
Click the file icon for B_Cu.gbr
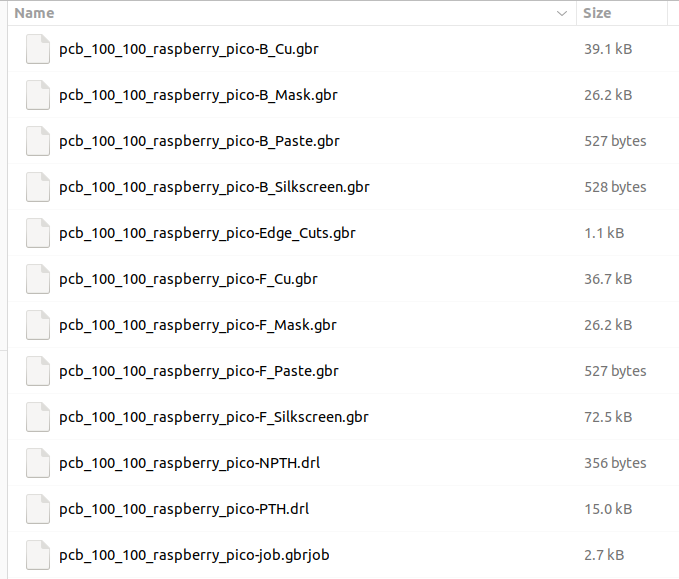38,49
